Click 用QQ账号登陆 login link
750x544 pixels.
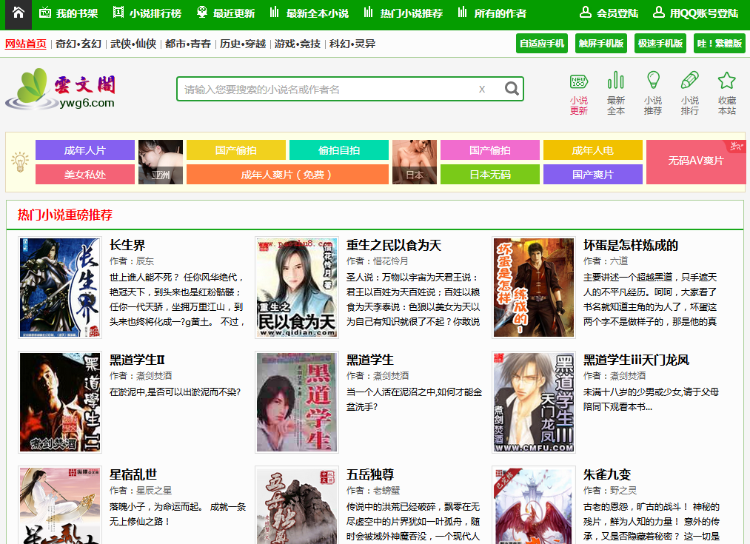pos(695,13)
